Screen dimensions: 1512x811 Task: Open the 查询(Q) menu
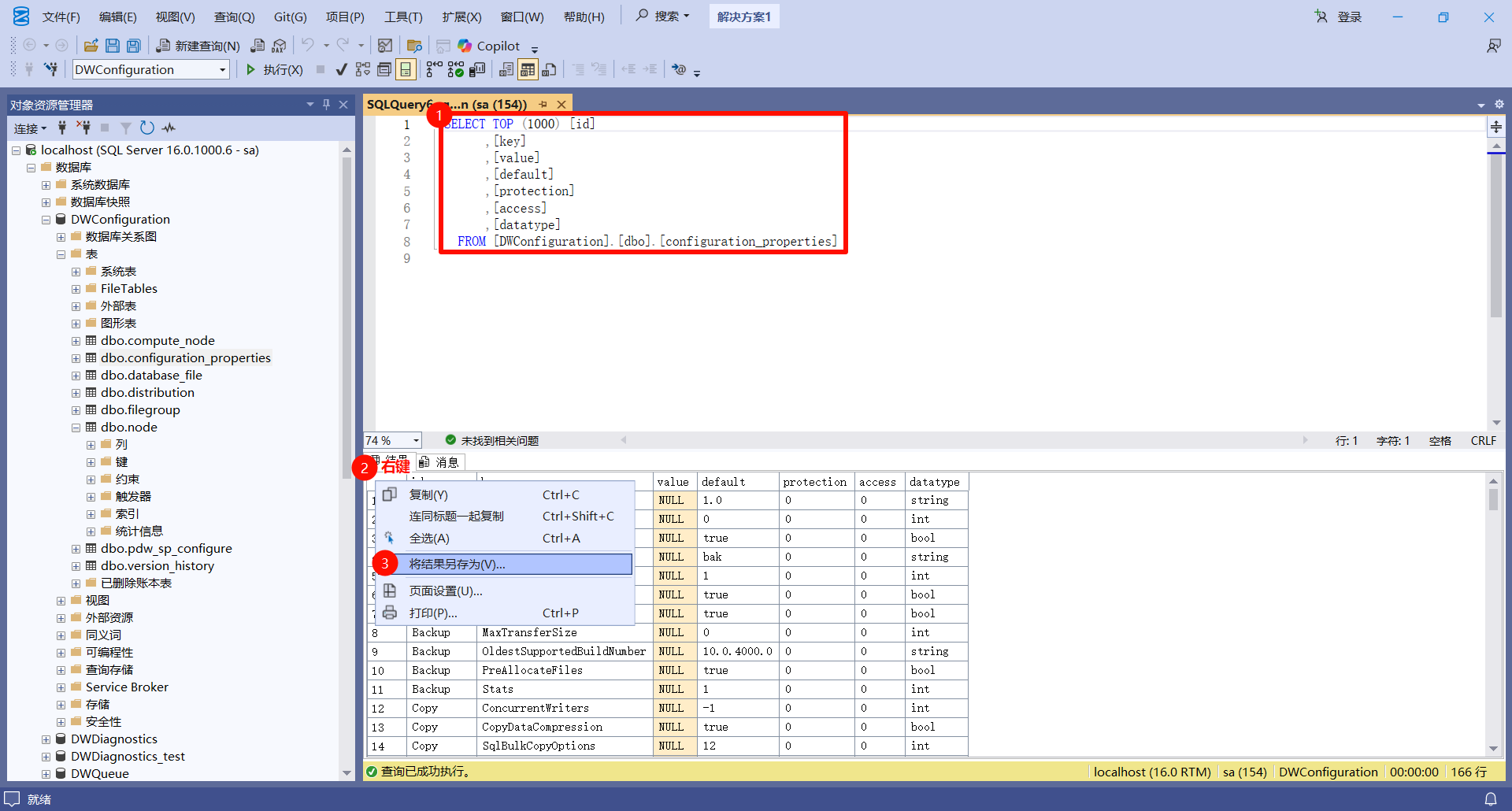(235, 17)
